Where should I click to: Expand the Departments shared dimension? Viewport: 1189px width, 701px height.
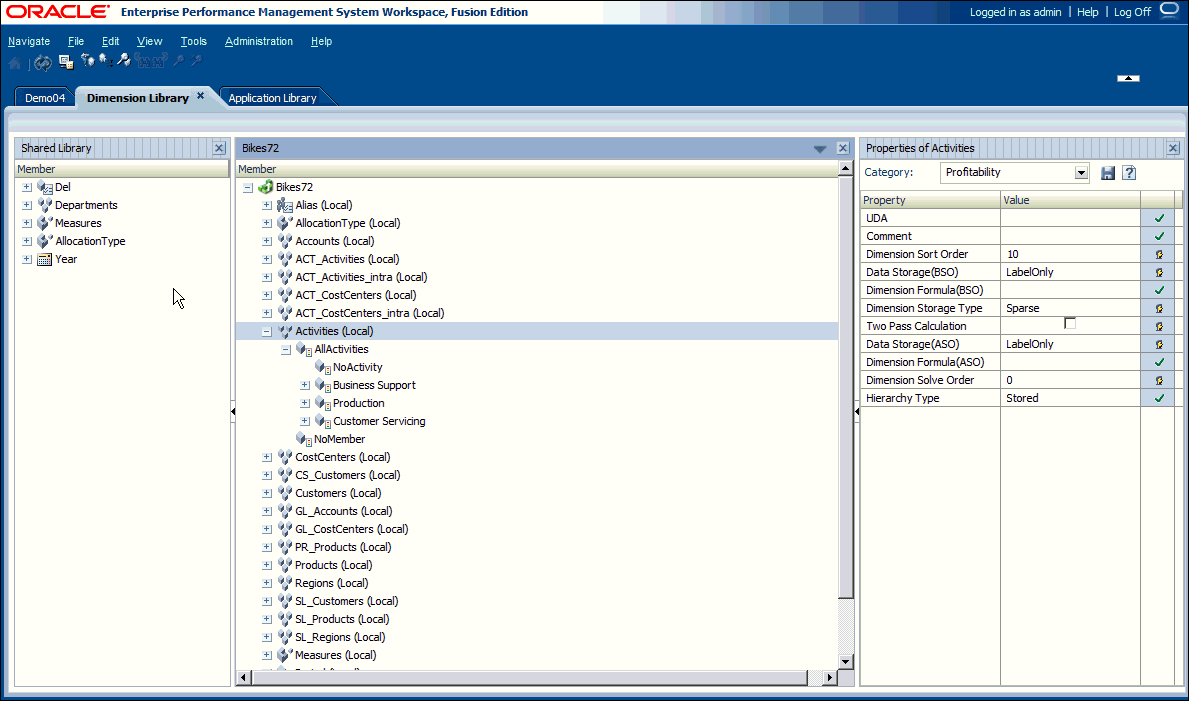(27, 205)
